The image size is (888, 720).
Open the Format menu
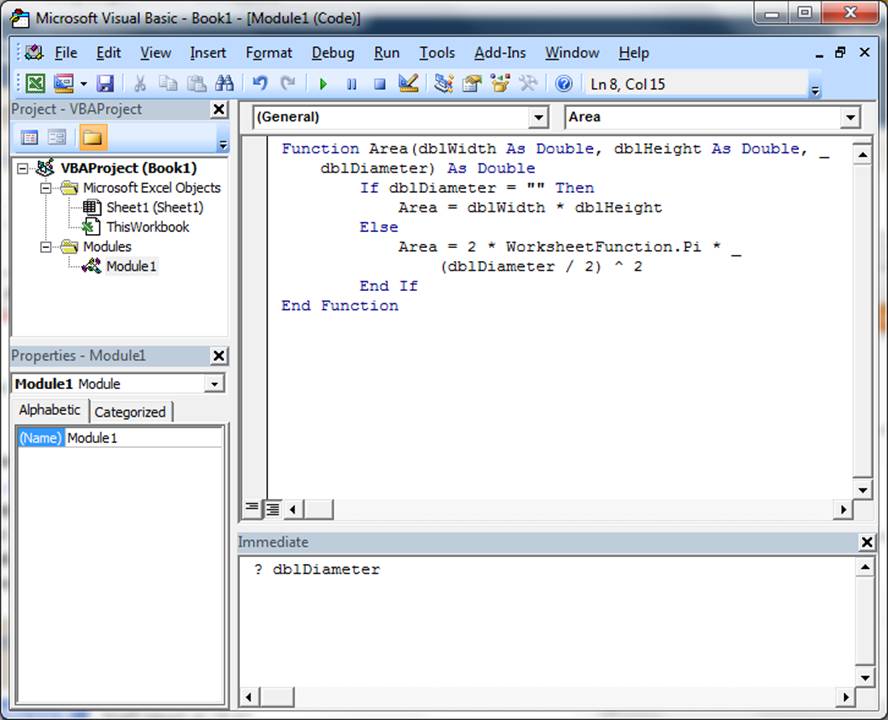269,53
